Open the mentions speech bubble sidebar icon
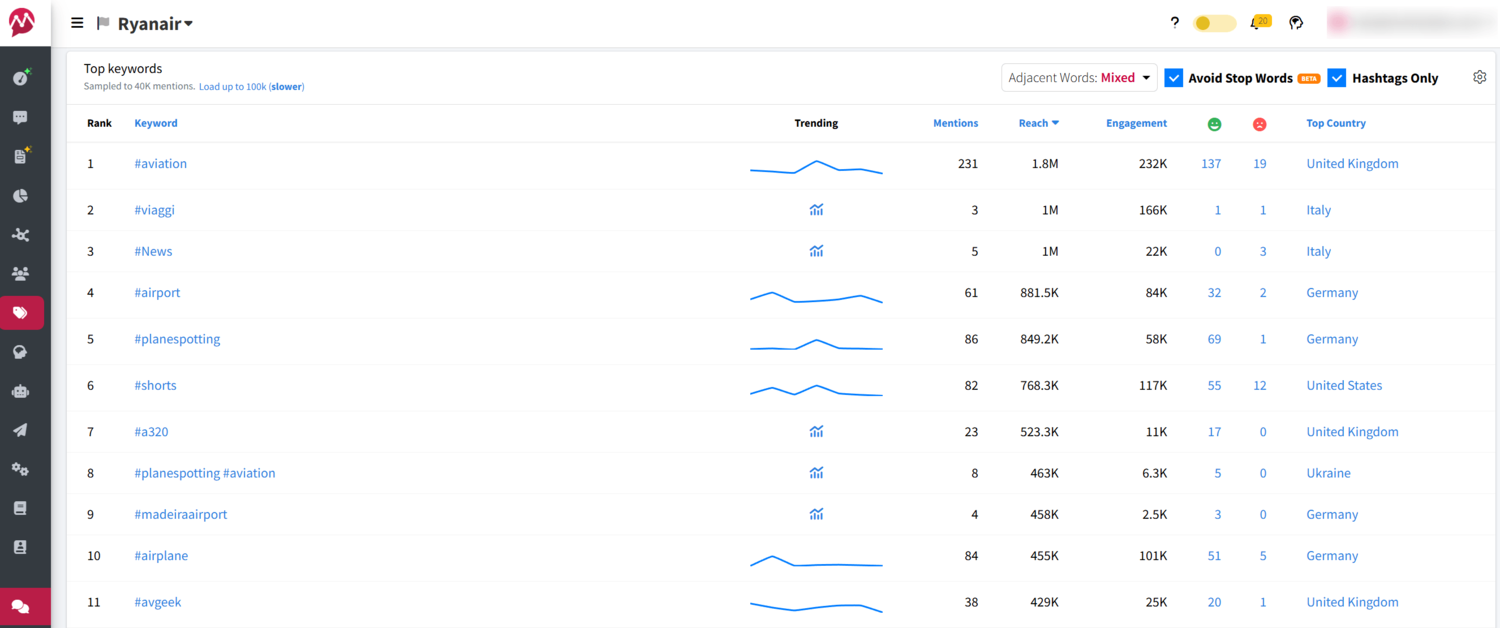 20,117
